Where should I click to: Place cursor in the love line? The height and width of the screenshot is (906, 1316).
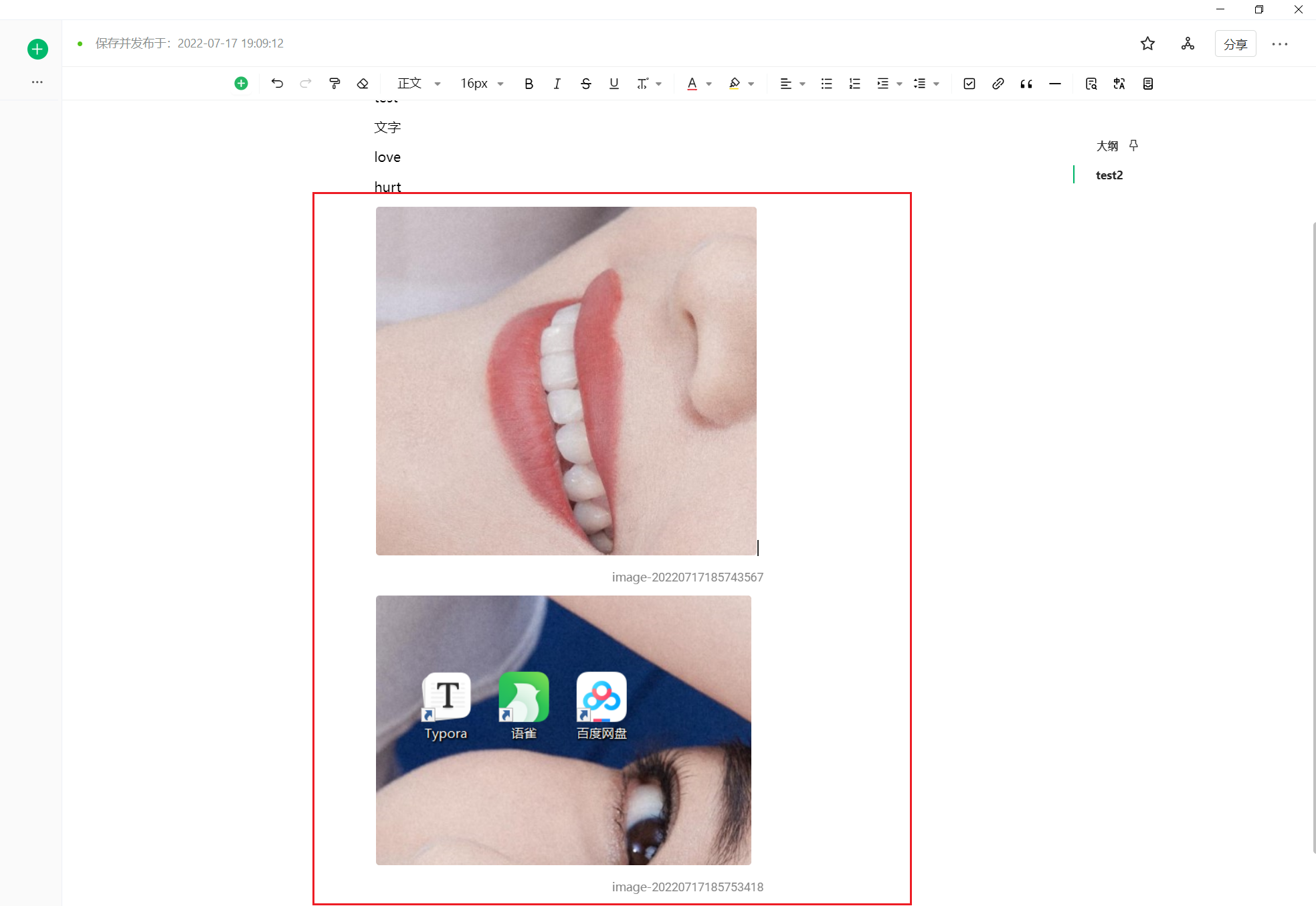(387, 157)
